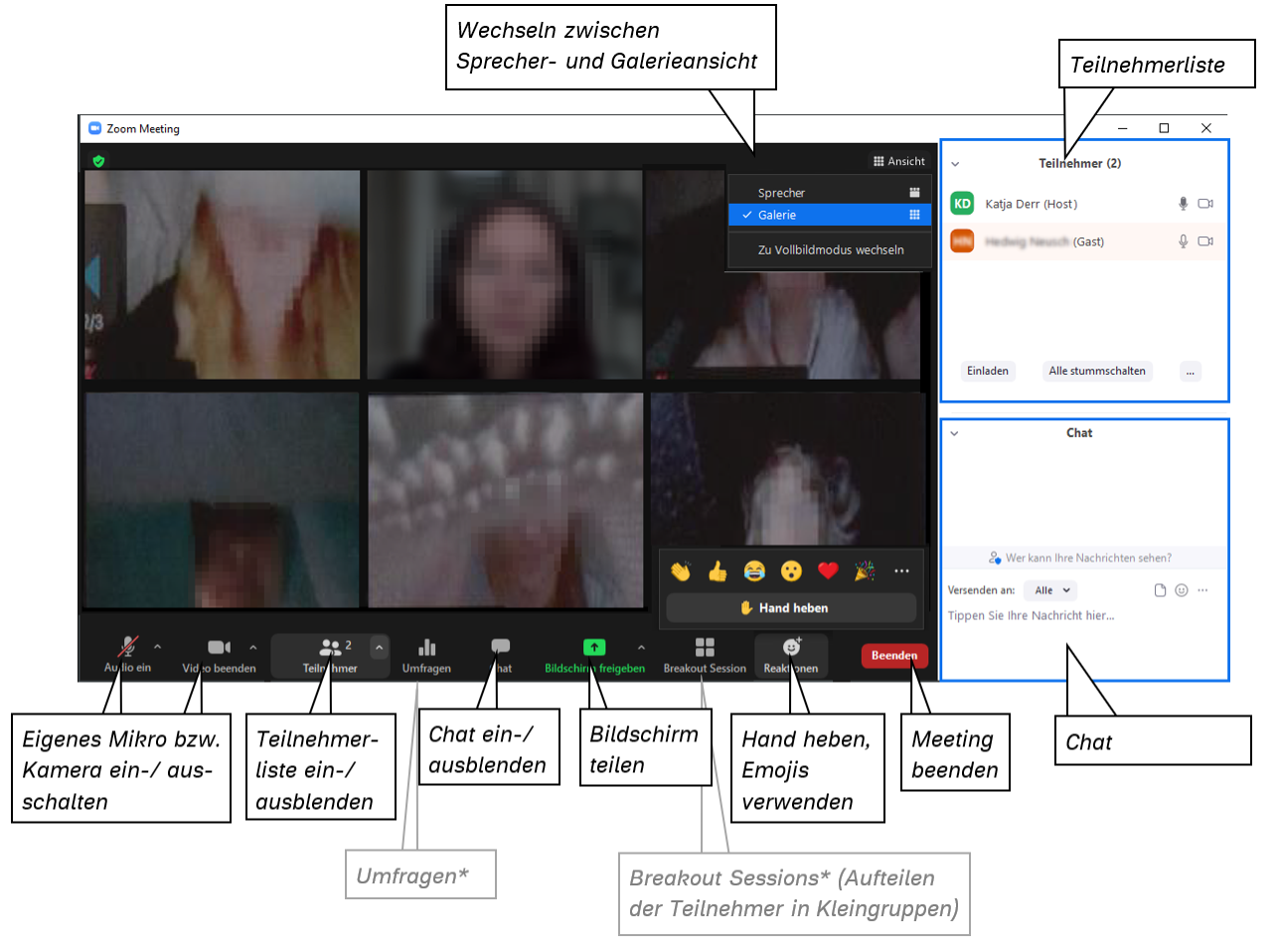Send the red heart emoji reaction
The width and height of the screenshot is (1279, 952).
point(828,570)
